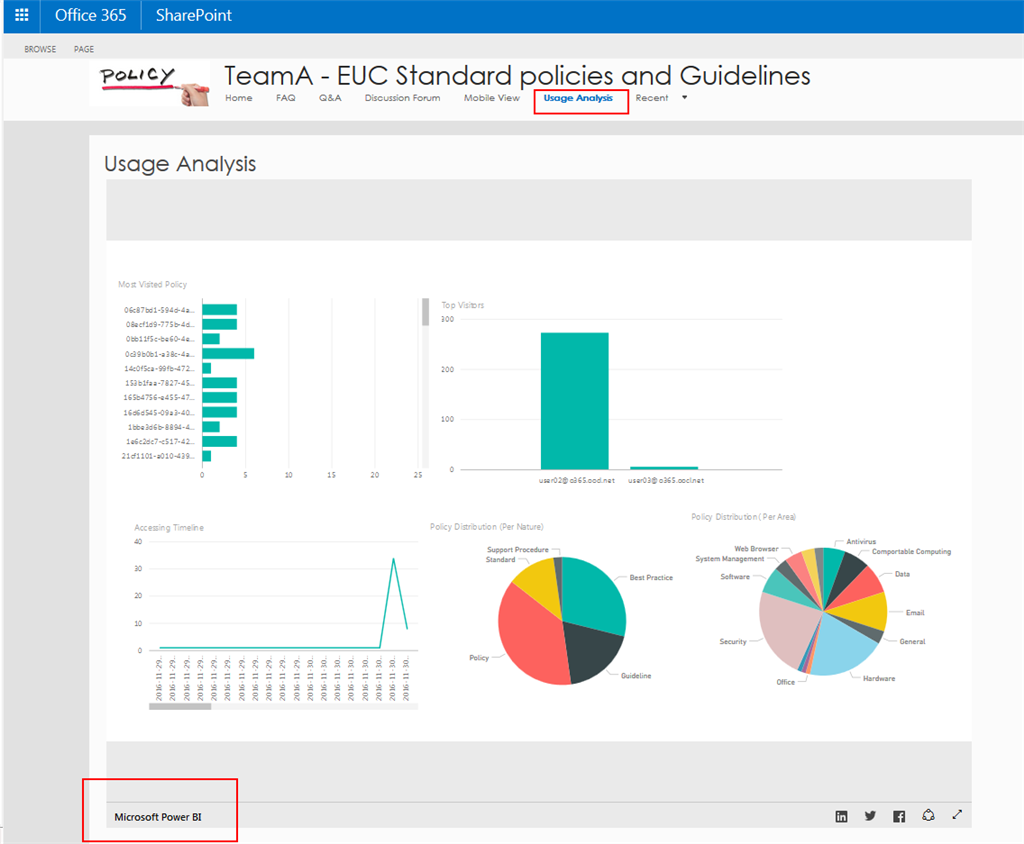
Task: Open the Q&A navigation item
Action: coord(330,98)
